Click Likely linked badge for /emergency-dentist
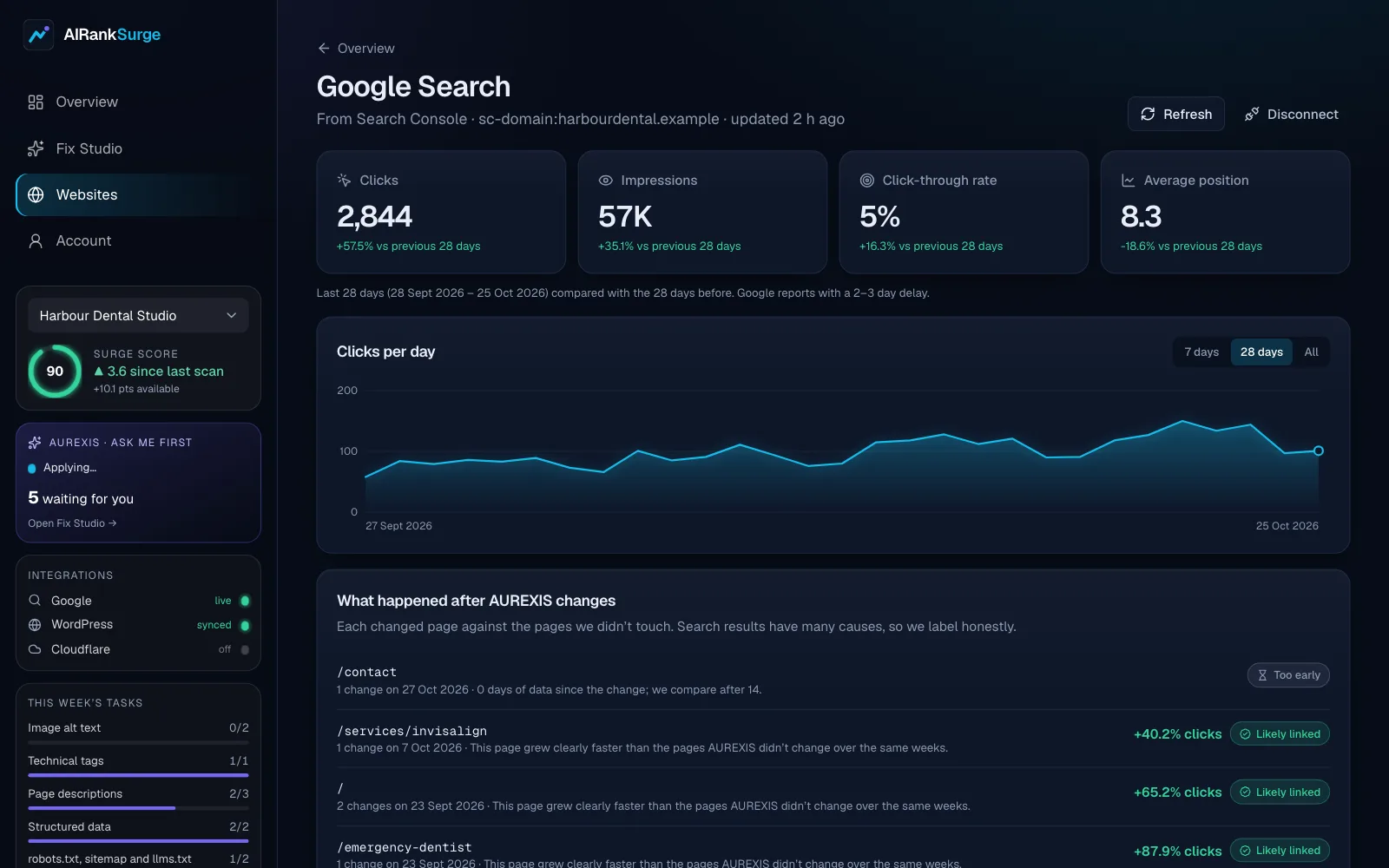The image size is (1389, 868). tap(1280, 851)
